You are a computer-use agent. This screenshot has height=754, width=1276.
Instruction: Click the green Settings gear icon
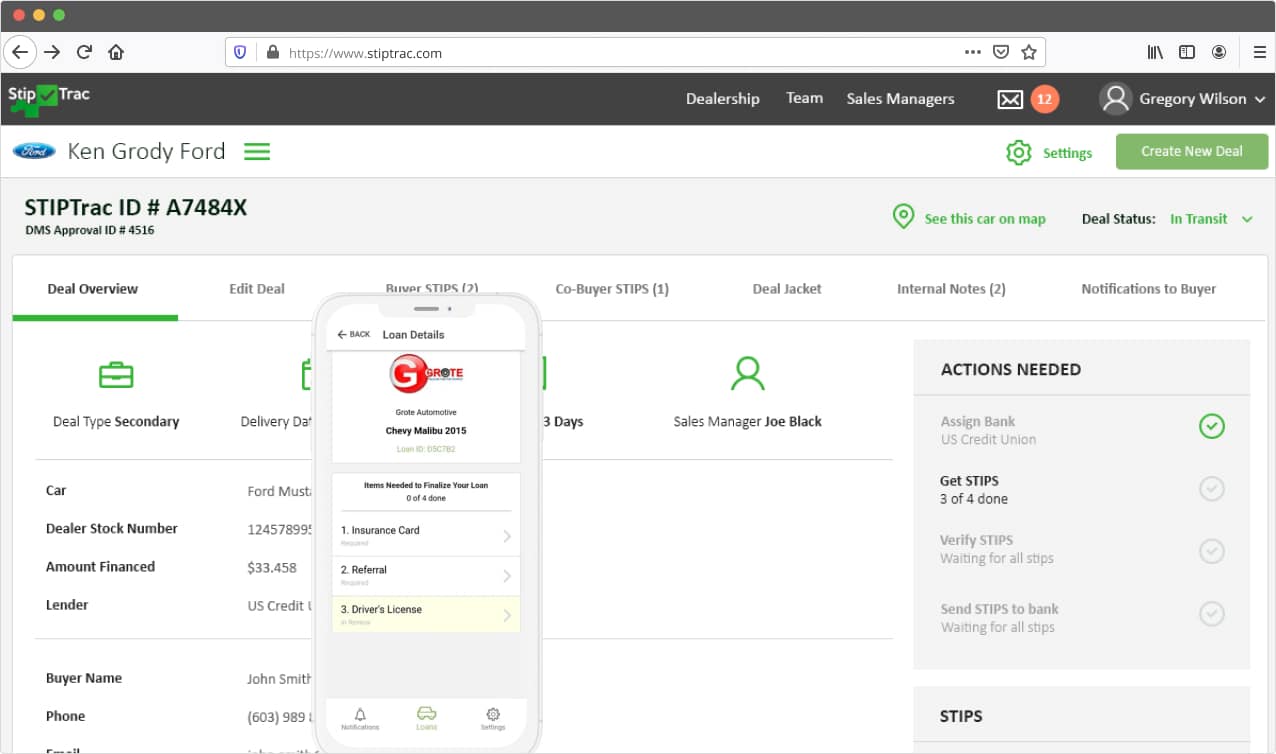1018,152
